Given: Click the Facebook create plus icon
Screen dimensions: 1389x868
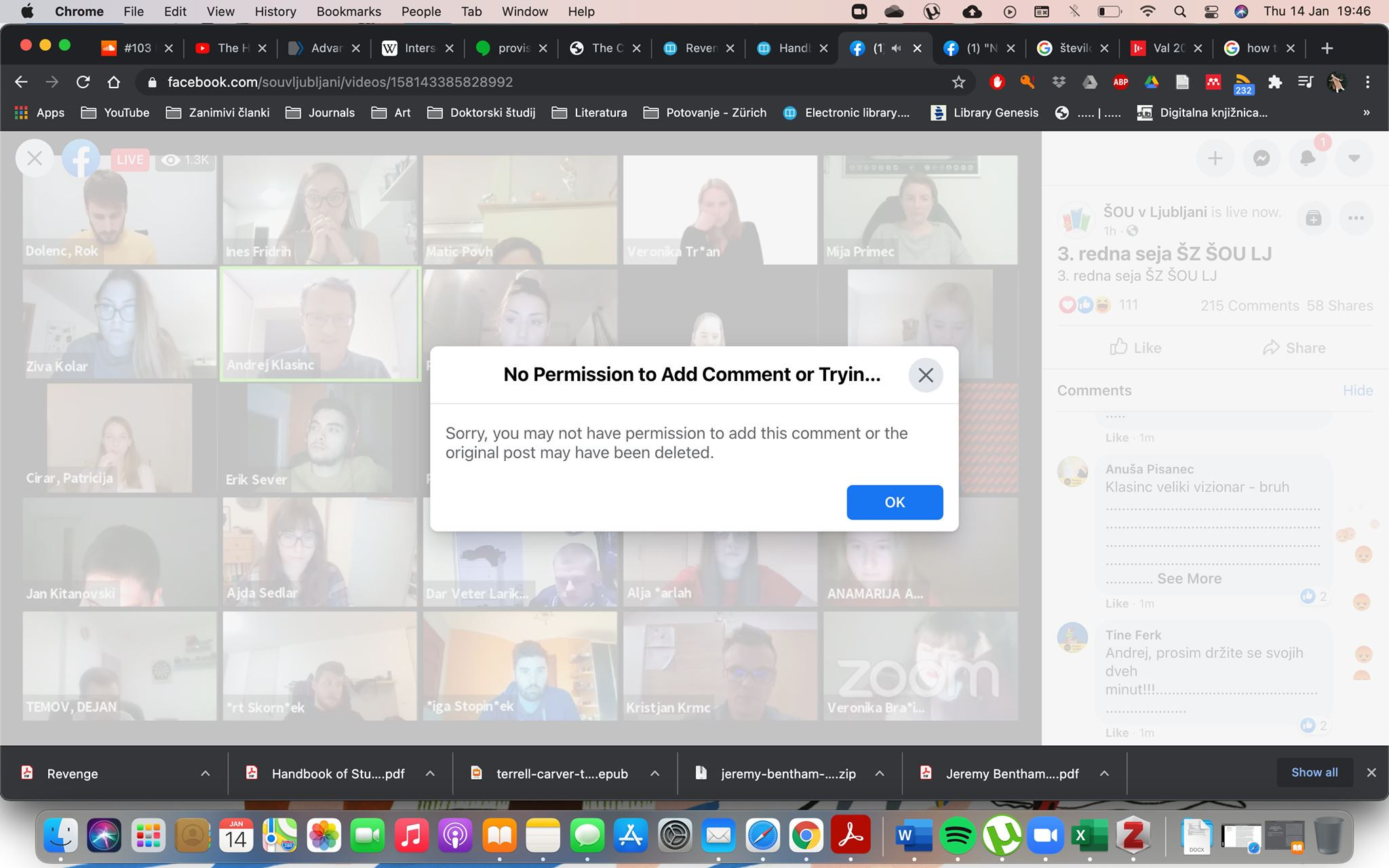Looking at the screenshot, I should click(x=1215, y=159).
